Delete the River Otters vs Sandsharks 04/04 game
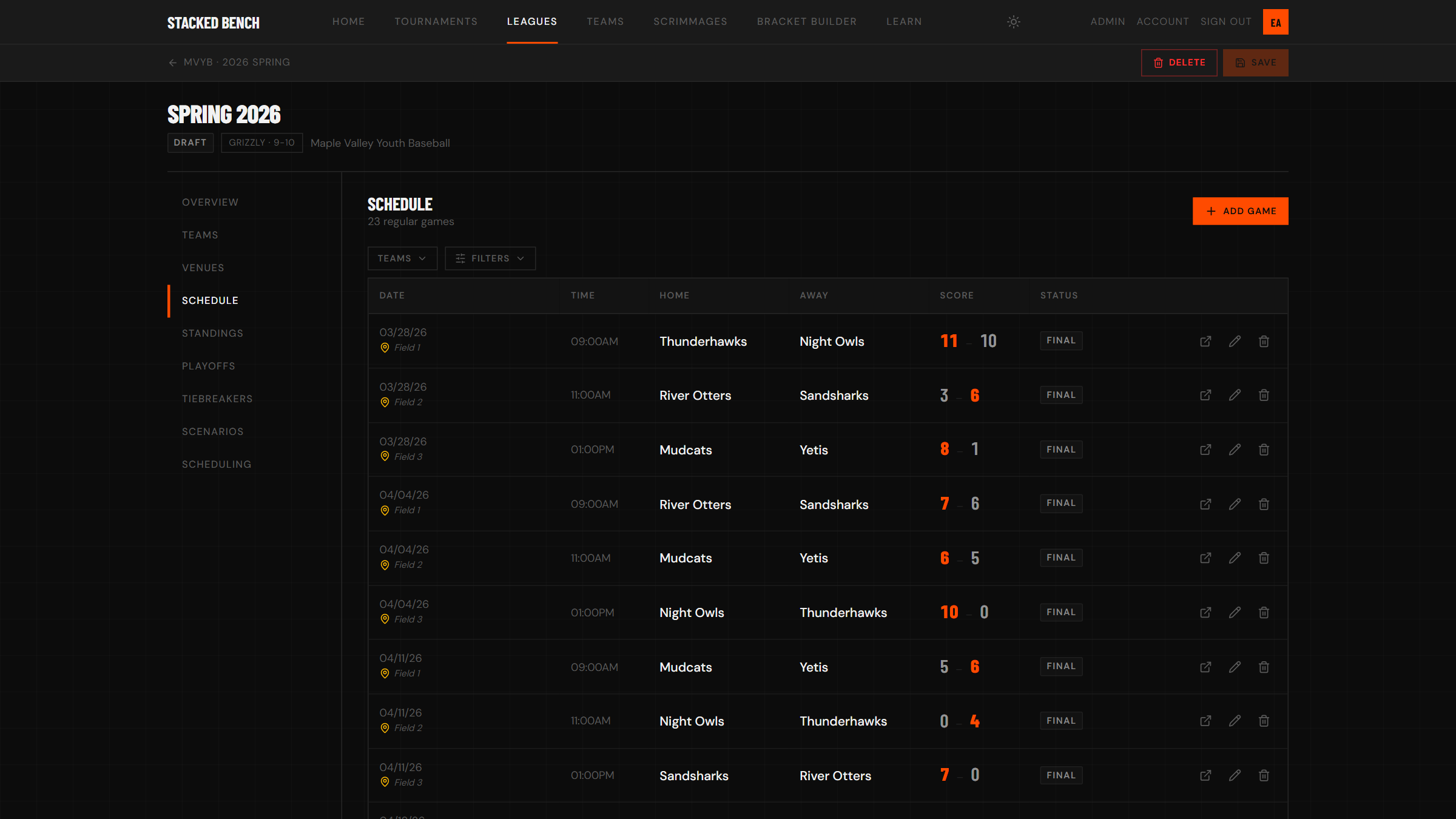This screenshot has width=1456, height=819. pos(1264,504)
